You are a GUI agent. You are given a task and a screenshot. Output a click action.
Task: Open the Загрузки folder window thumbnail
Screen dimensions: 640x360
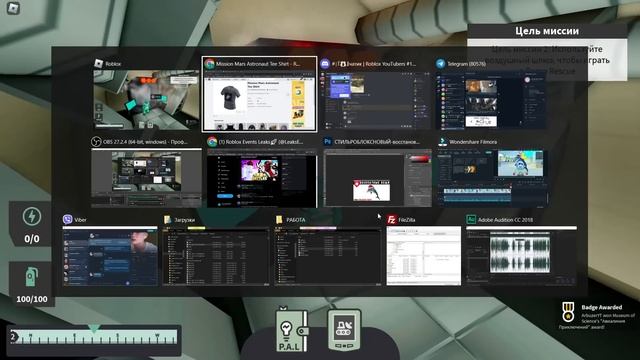tap(216, 256)
